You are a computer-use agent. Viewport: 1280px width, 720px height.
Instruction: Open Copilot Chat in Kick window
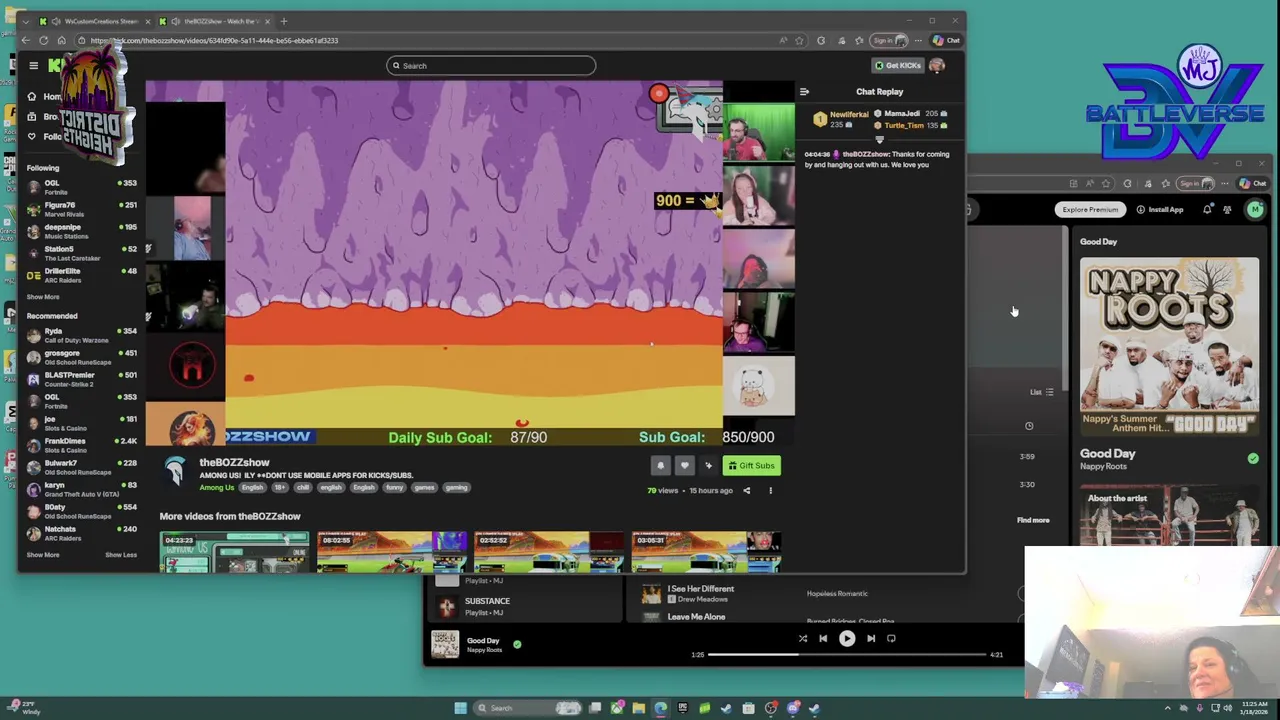pos(946,41)
